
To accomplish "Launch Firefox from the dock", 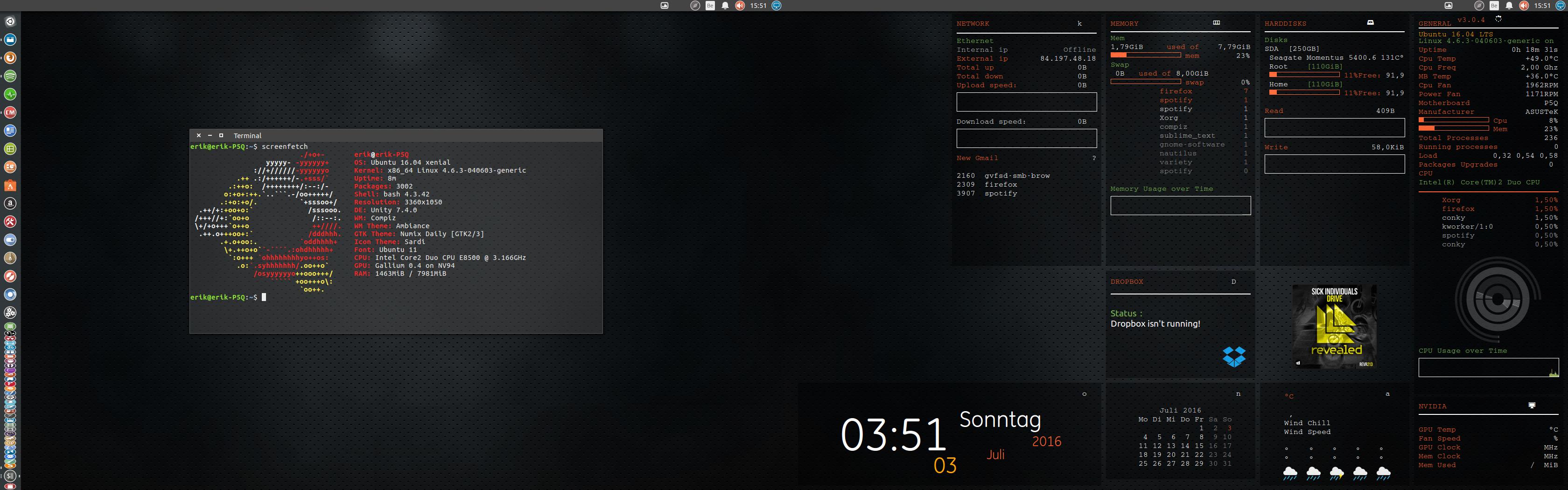I will click(10, 58).
